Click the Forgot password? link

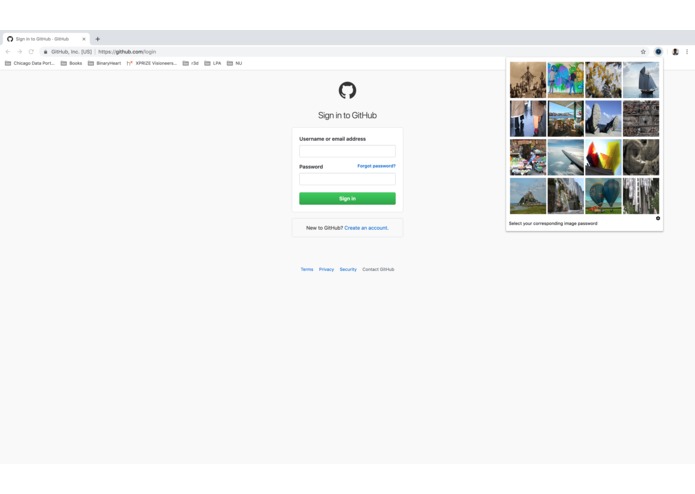coord(376,166)
